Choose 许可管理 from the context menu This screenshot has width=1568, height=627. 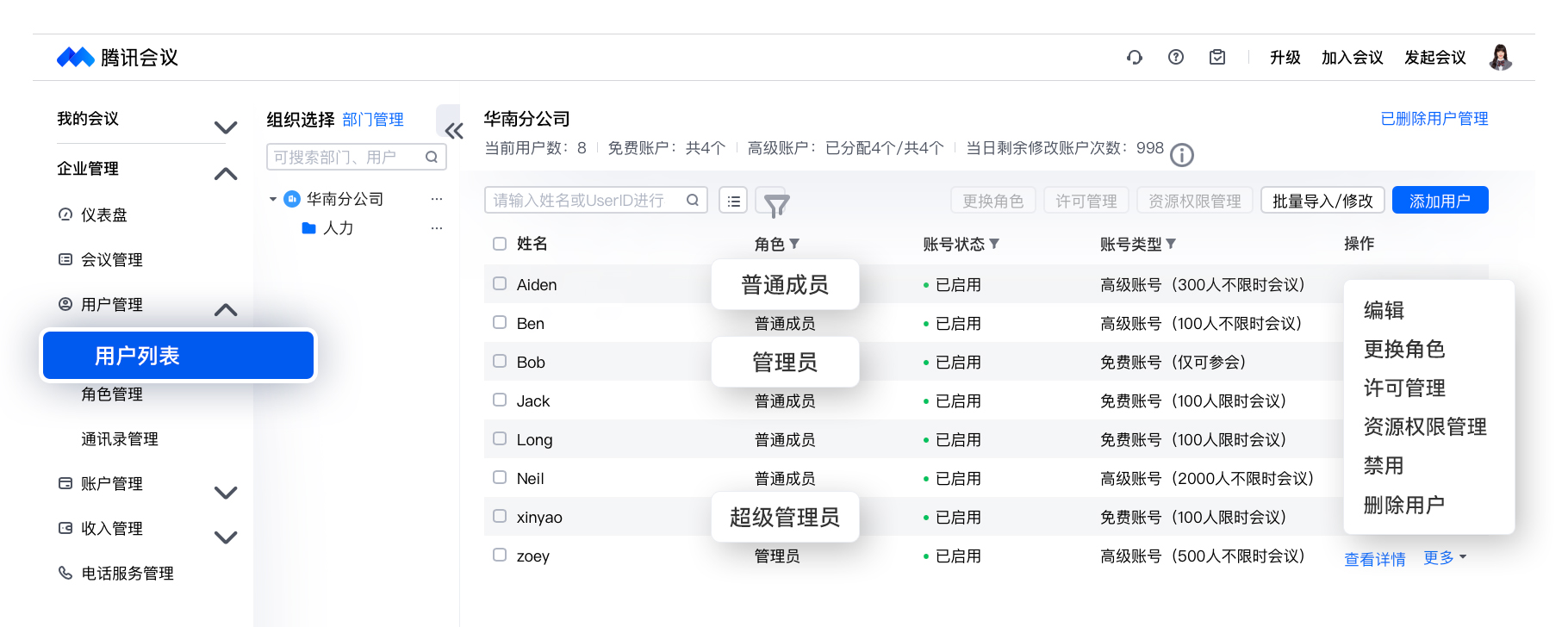tap(1404, 388)
